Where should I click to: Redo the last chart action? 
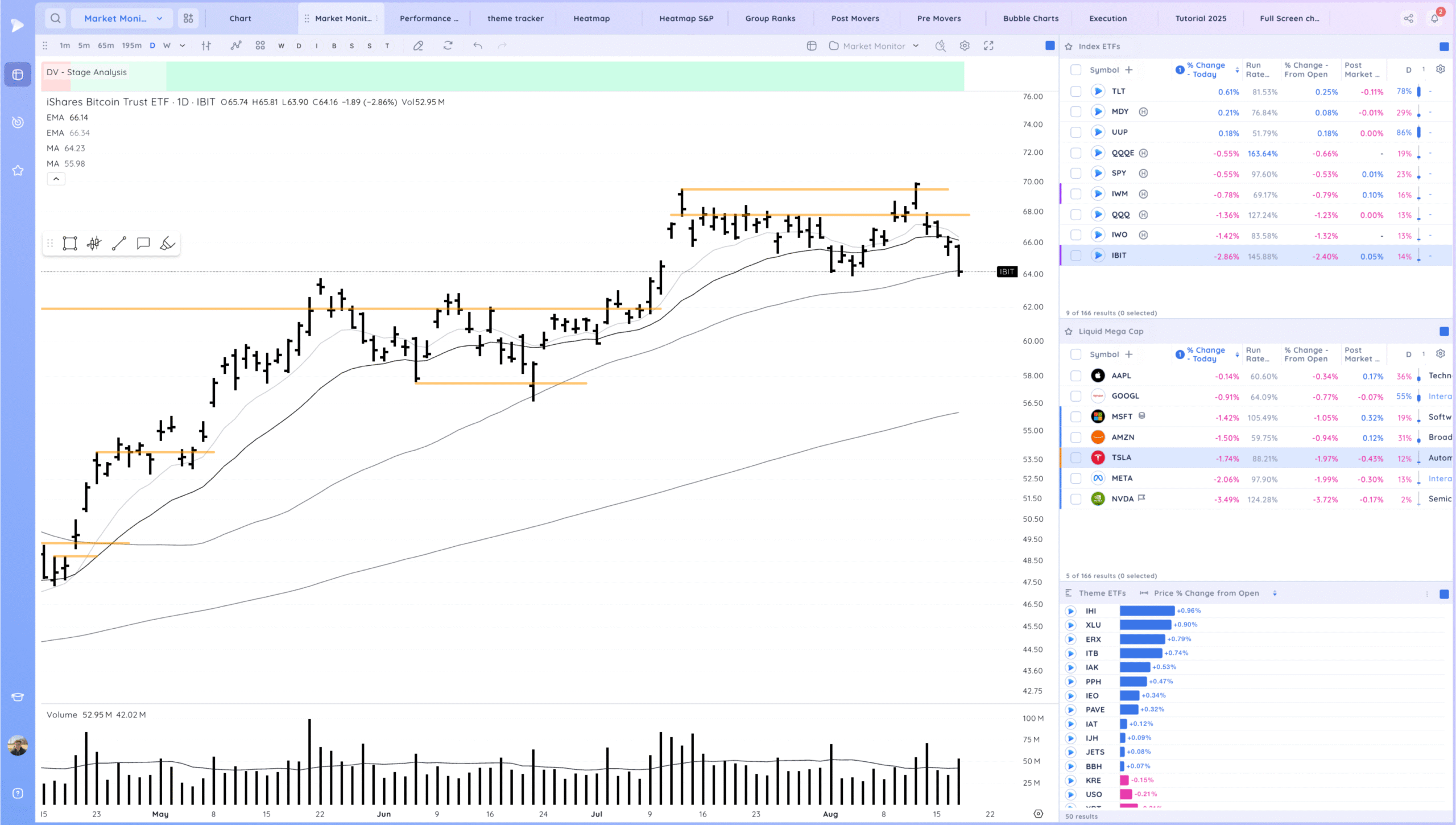click(502, 46)
